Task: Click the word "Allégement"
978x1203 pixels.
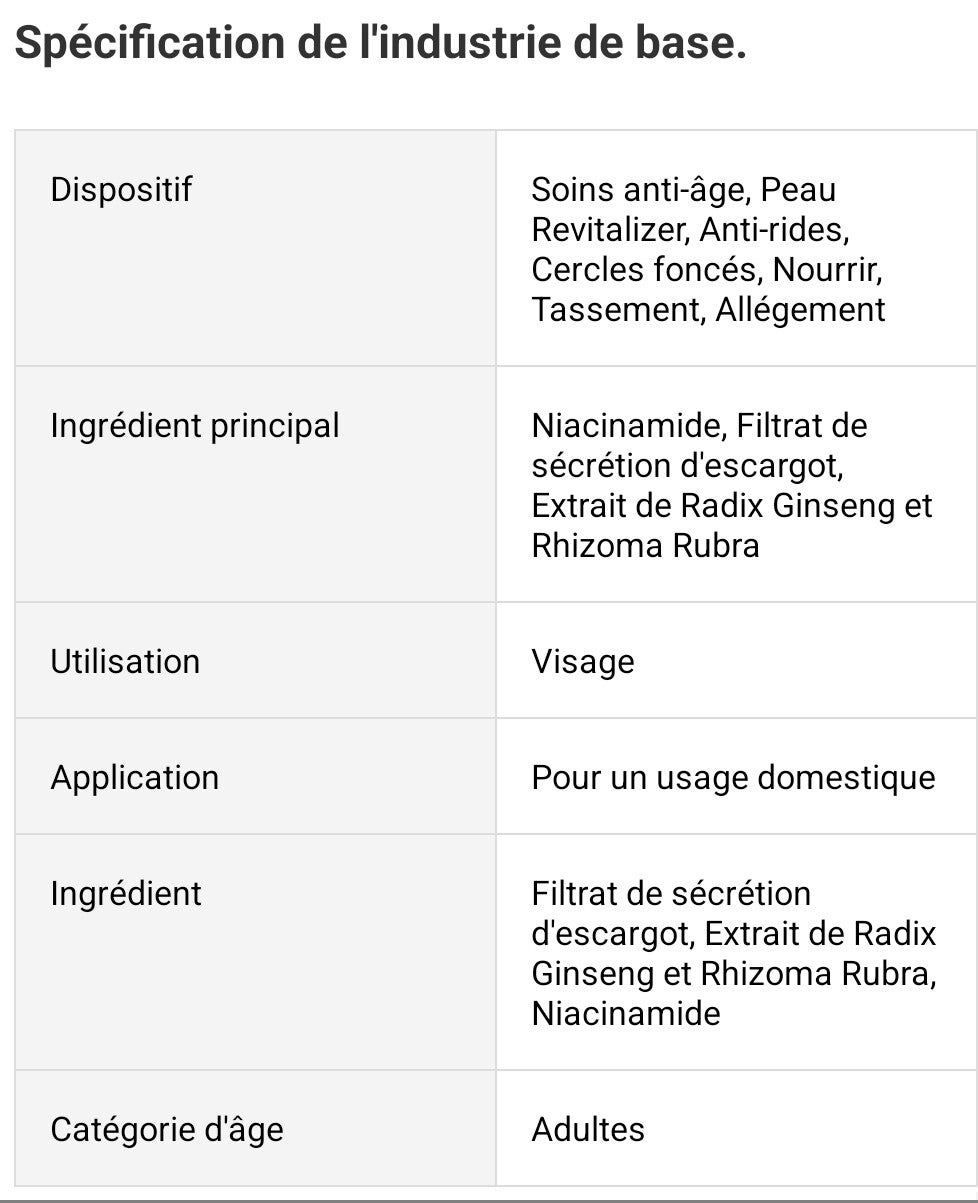Action: [x=800, y=309]
